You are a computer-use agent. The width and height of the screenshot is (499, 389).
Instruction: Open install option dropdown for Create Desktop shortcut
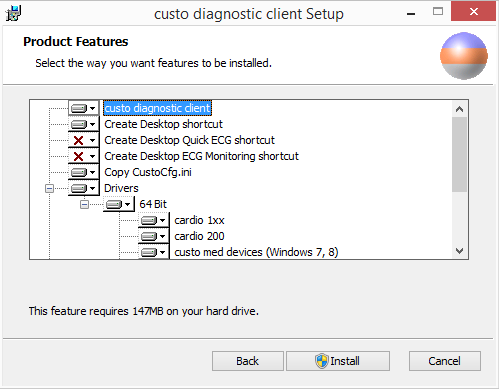[x=84, y=124]
